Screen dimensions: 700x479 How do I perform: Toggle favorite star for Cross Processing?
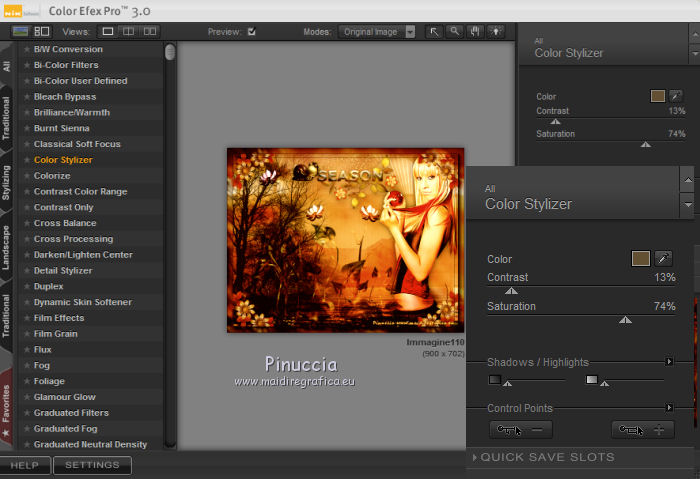click(27, 239)
